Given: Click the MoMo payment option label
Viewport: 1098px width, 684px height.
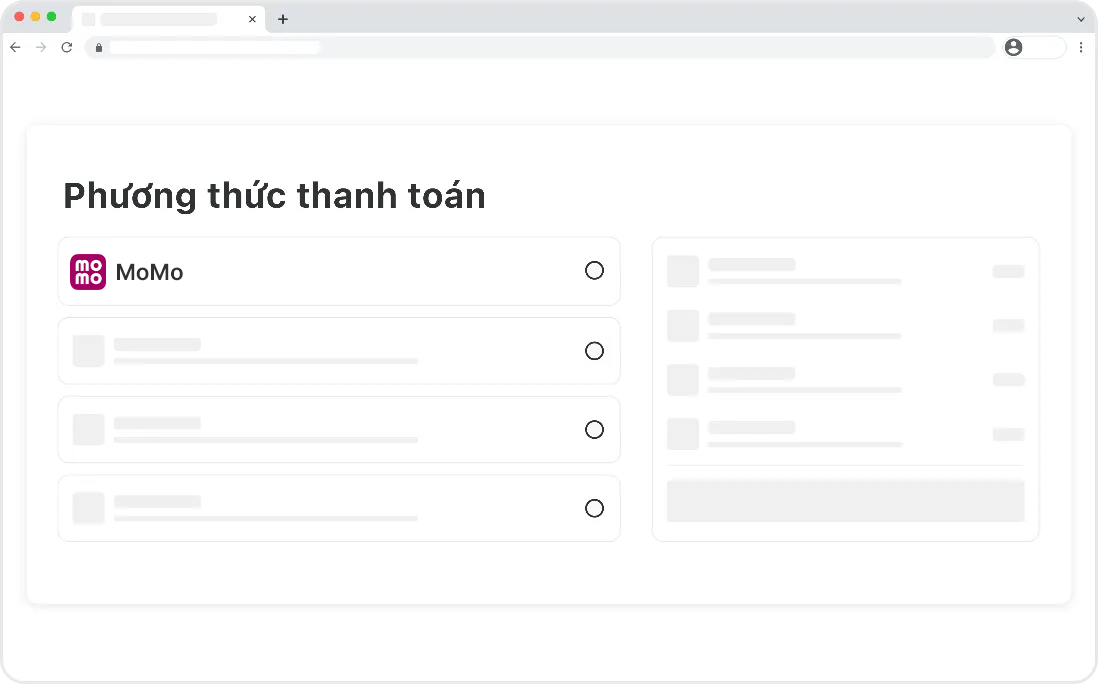Looking at the screenshot, I should point(150,272).
